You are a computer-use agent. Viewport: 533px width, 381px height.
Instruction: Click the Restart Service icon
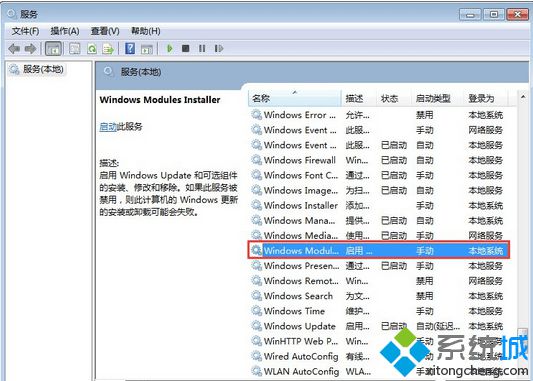pos(219,49)
